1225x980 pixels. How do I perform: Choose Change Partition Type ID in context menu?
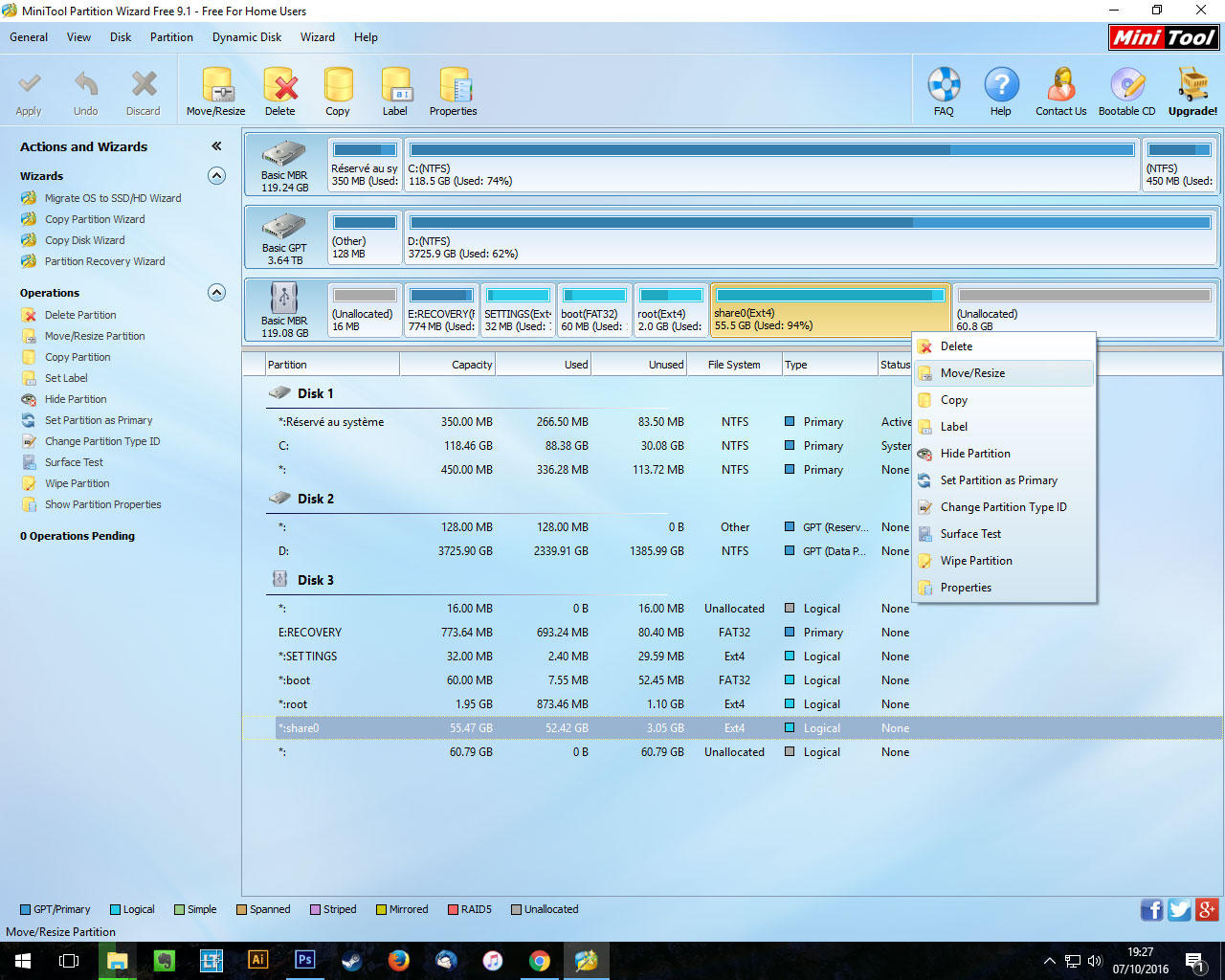pyautogui.click(x=1003, y=507)
